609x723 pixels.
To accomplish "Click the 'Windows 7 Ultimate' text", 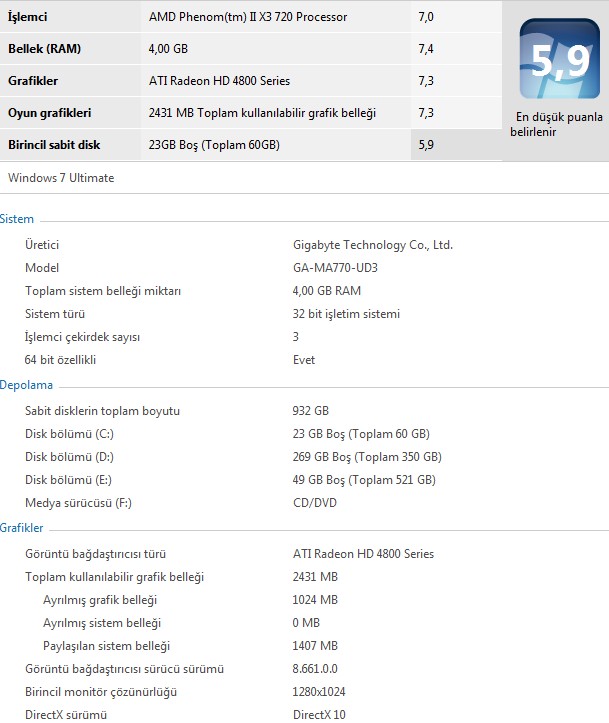I will [x=61, y=178].
